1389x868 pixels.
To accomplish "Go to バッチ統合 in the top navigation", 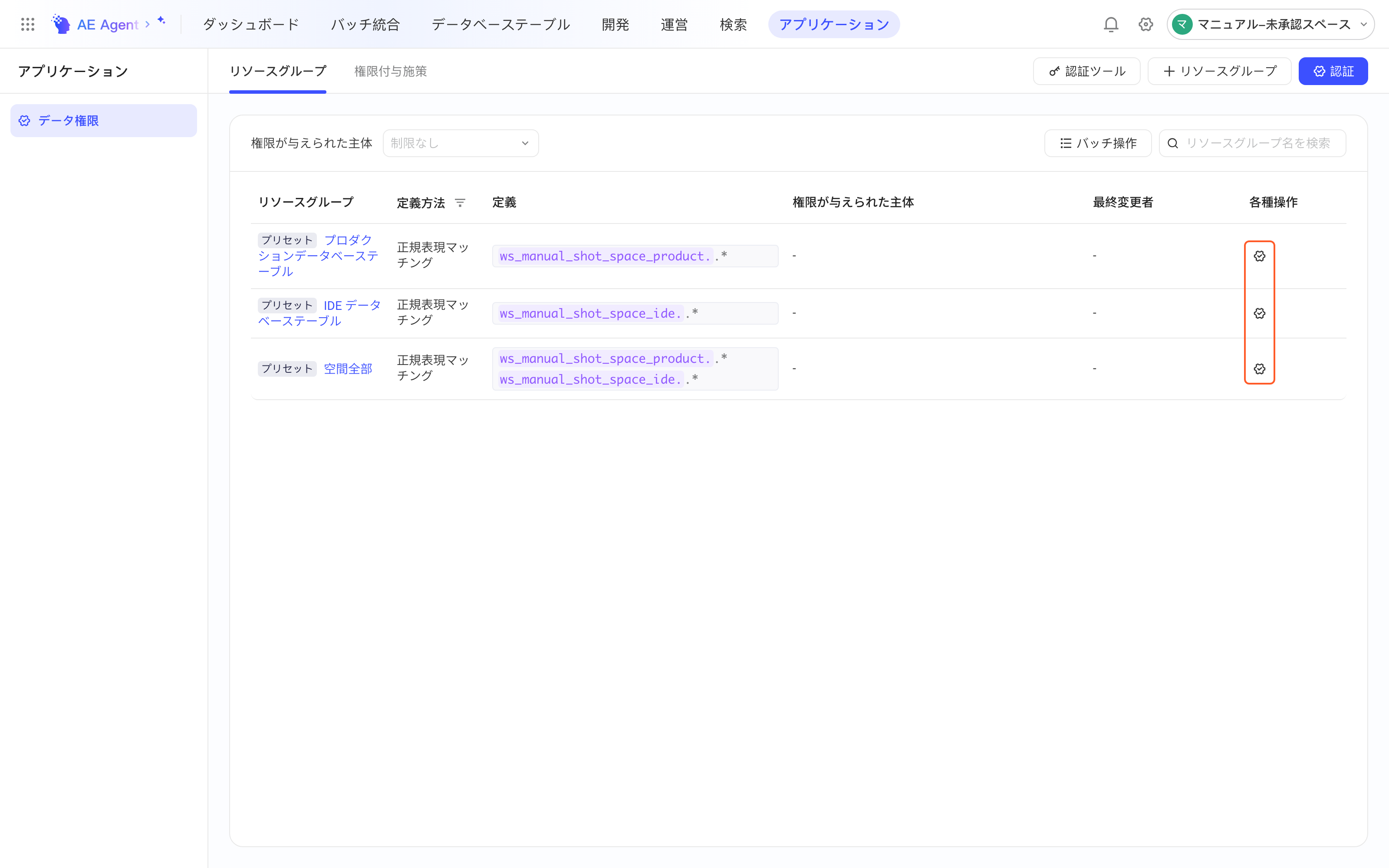I will pos(365,24).
